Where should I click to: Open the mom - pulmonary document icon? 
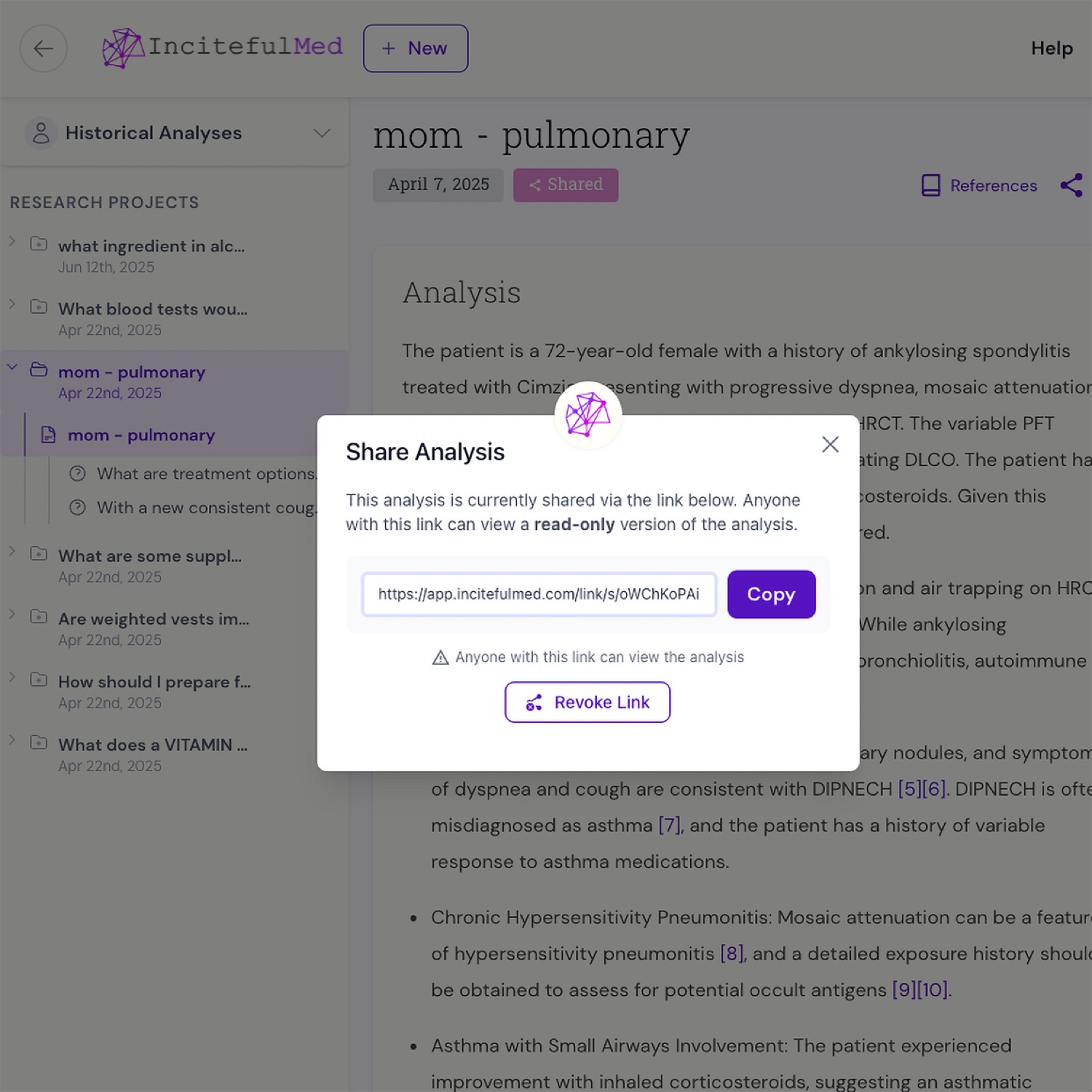pyautogui.click(x=47, y=435)
